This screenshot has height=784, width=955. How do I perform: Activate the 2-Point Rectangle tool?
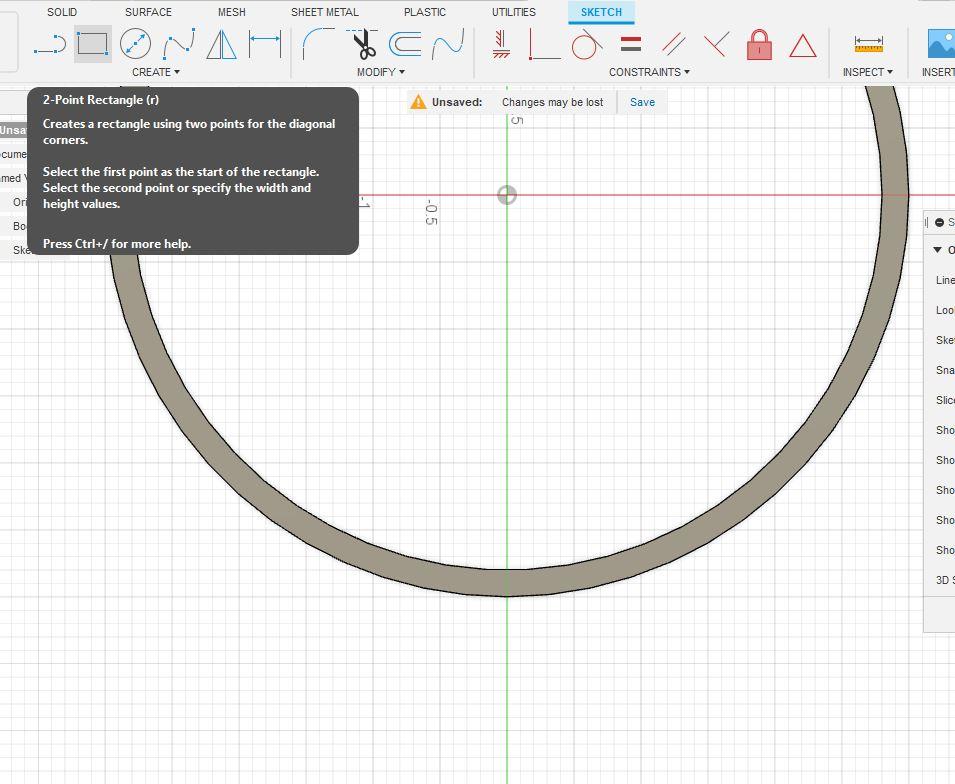pos(92,45)
